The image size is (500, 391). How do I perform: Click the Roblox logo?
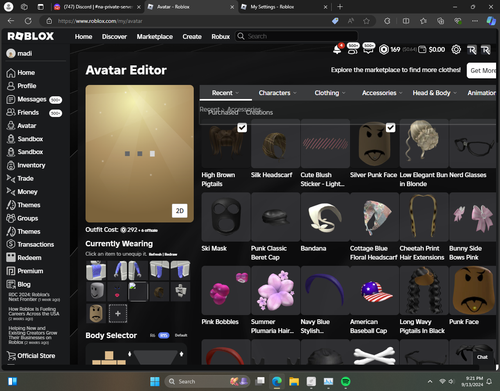pyautogui.click(x=30, y=36)
